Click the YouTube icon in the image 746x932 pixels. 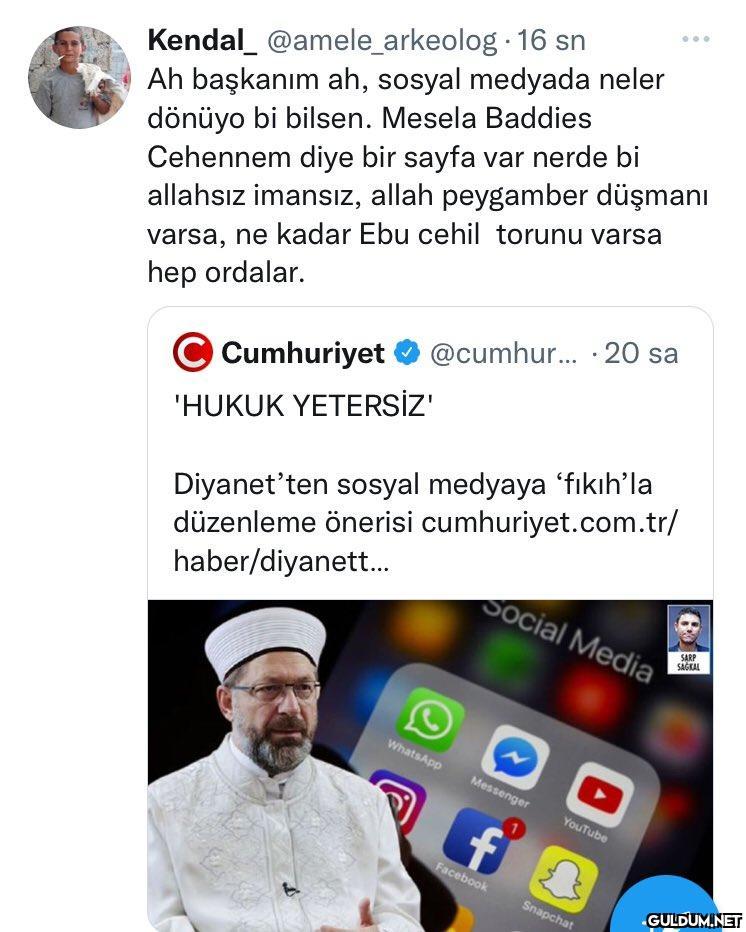click(x=600, y=795)
